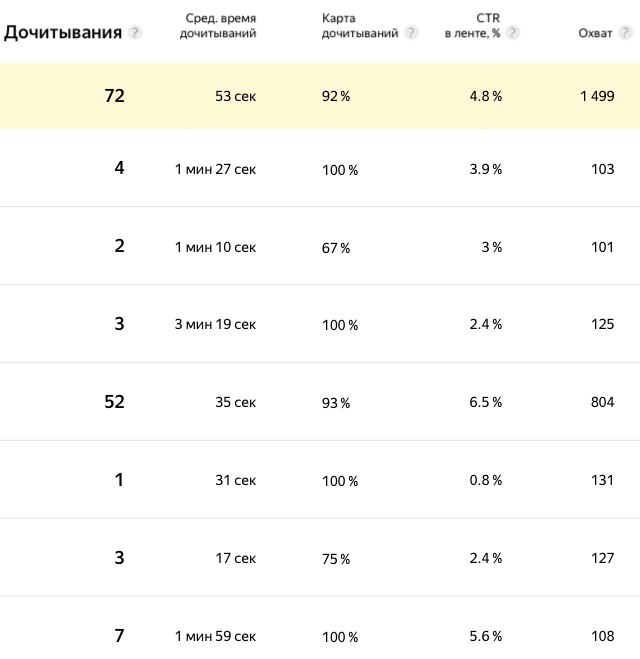Screen dimensions: 640x659
Task: Click the Карта дочитываний column header
Action: (x=360, y=26)
